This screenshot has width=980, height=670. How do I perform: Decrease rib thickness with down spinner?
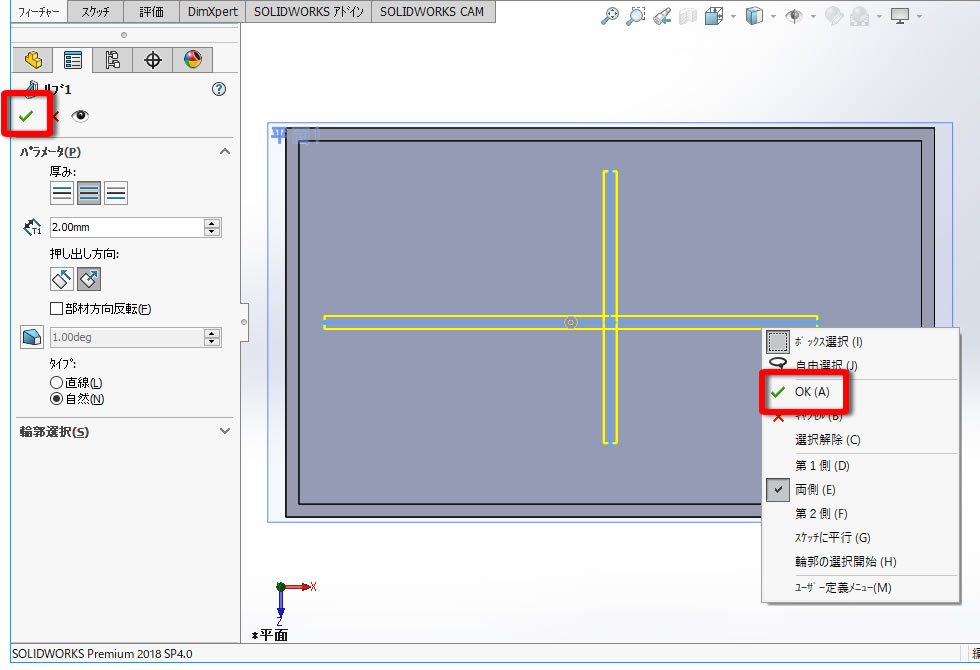click(x=212, y=232)
